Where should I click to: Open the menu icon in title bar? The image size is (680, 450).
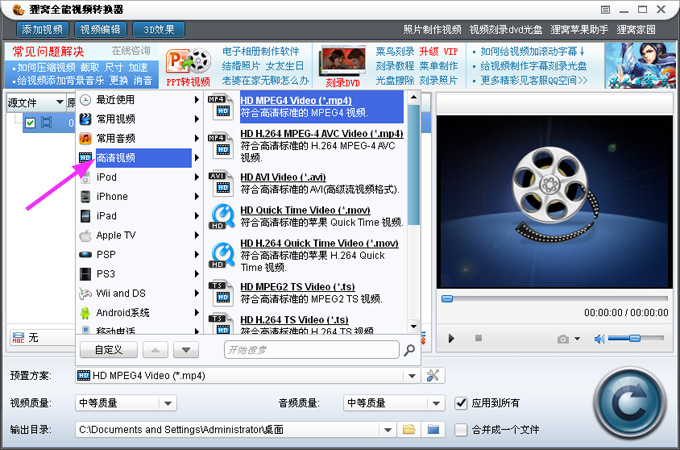coord(605,10)
